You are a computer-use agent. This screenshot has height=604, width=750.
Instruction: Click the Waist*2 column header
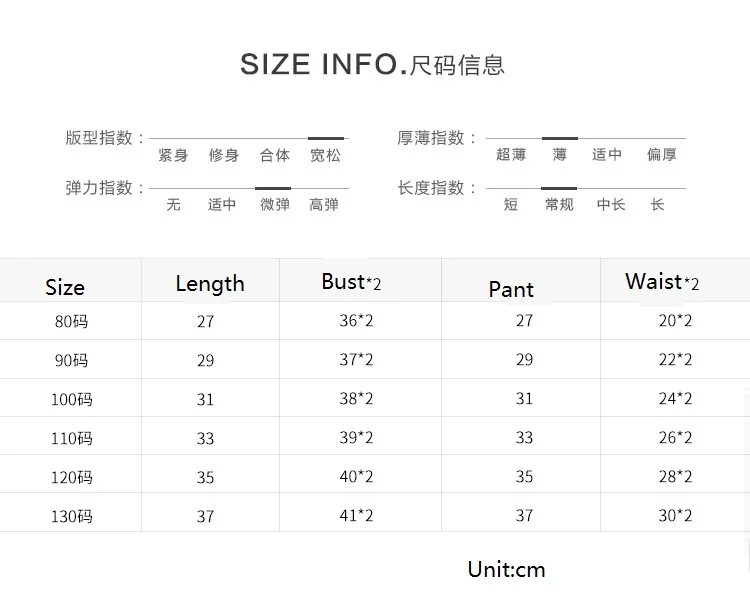(662, 281)
